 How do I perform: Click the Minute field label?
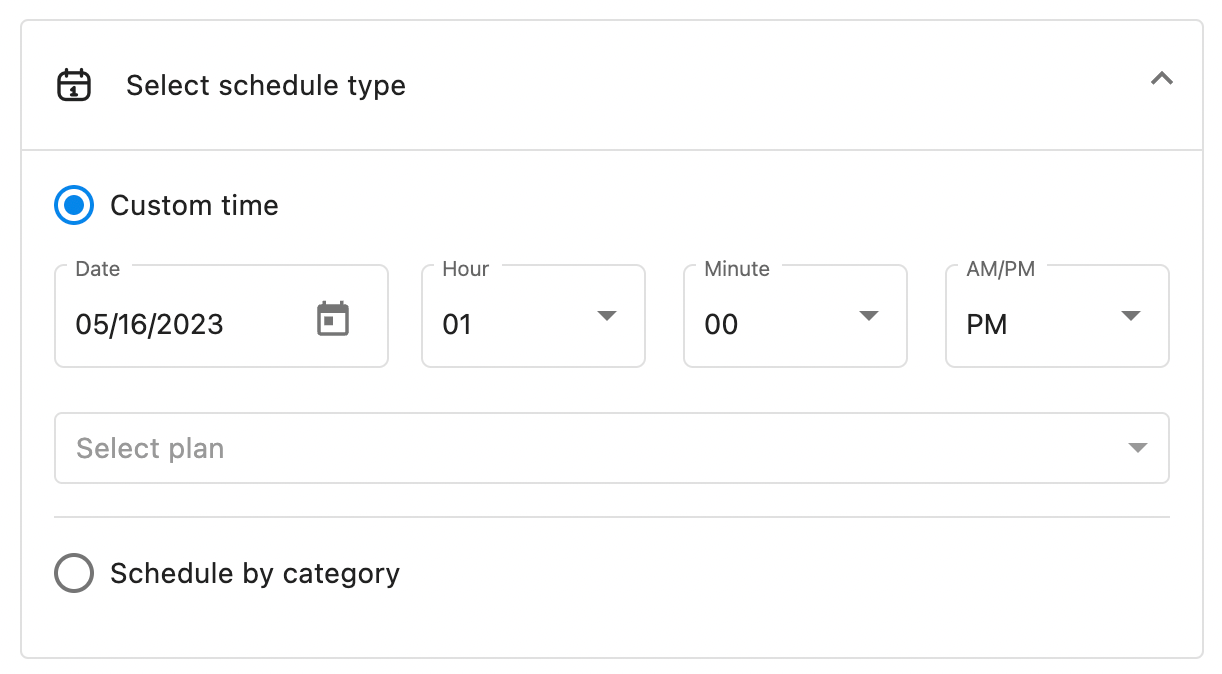pos(737,269)
